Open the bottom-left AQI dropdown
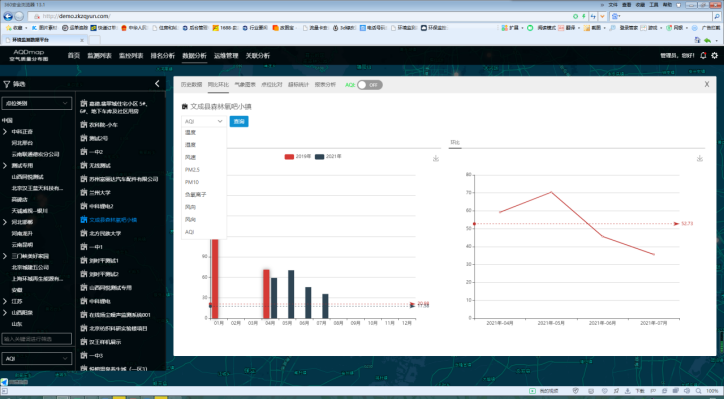Screen dimensions: 724x399 36,358
